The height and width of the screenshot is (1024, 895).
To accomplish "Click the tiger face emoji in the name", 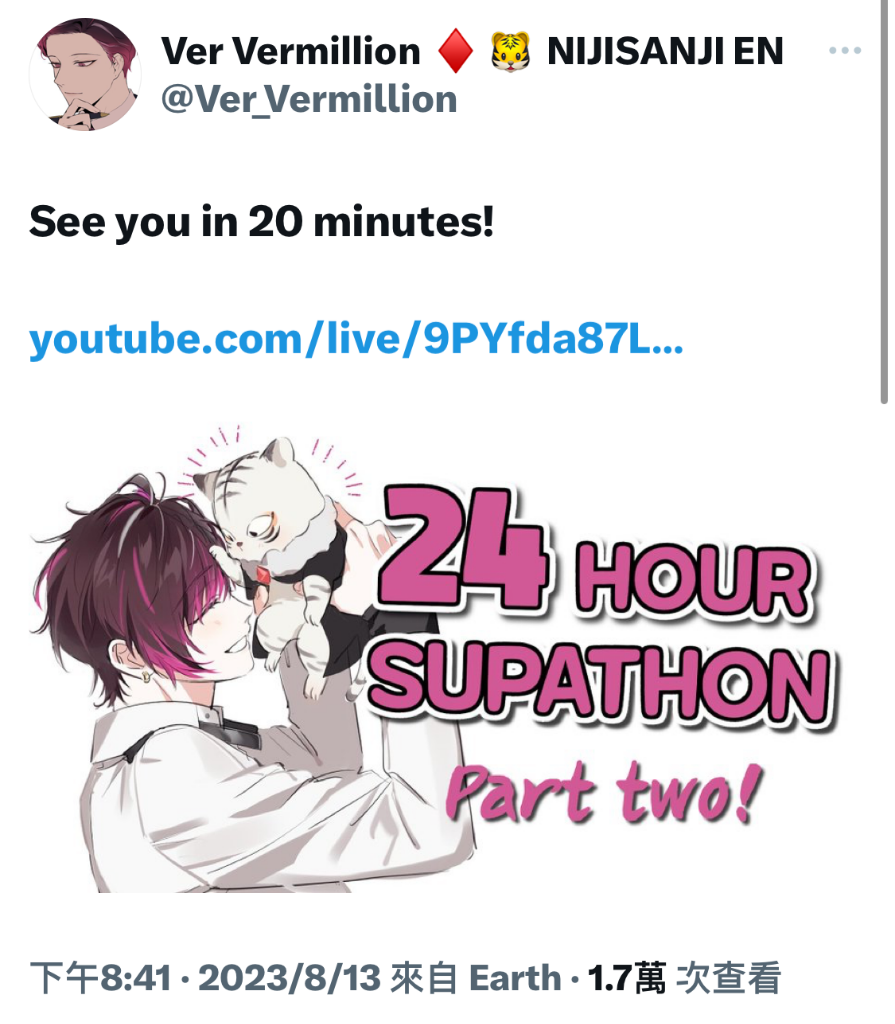I will click(510, 51).
